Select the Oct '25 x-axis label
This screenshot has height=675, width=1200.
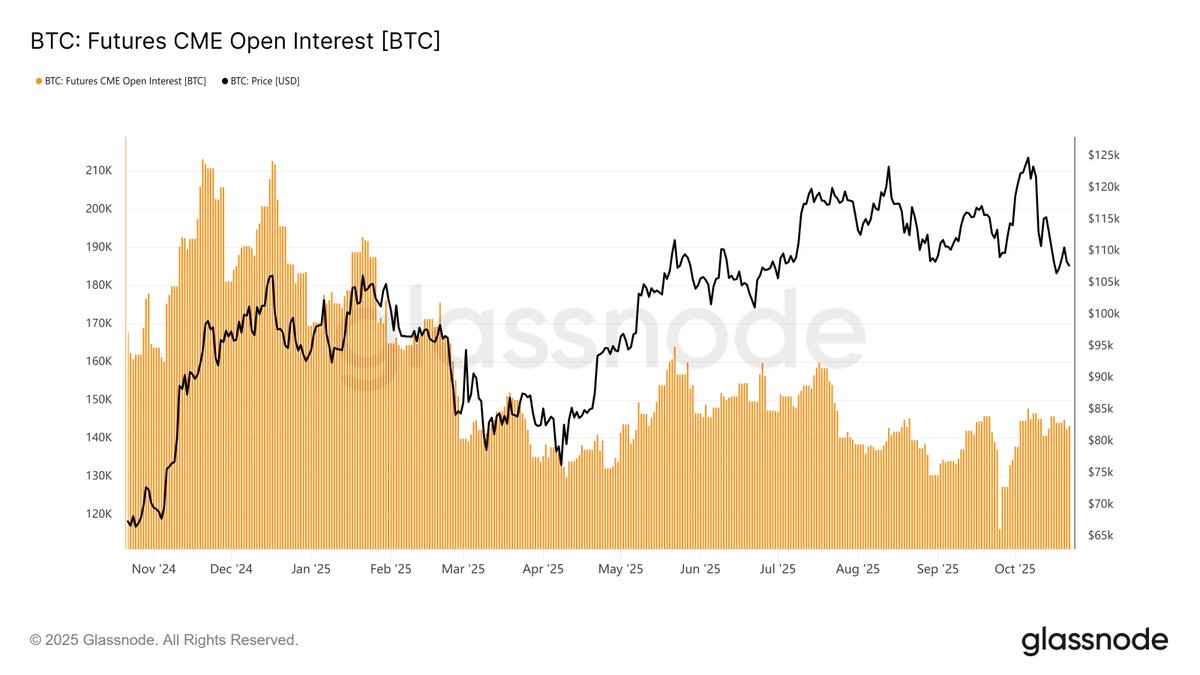click(1015, 569)
